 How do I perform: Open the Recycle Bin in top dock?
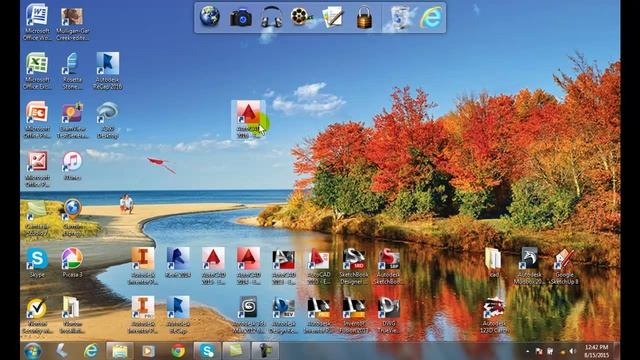point(400,18)
